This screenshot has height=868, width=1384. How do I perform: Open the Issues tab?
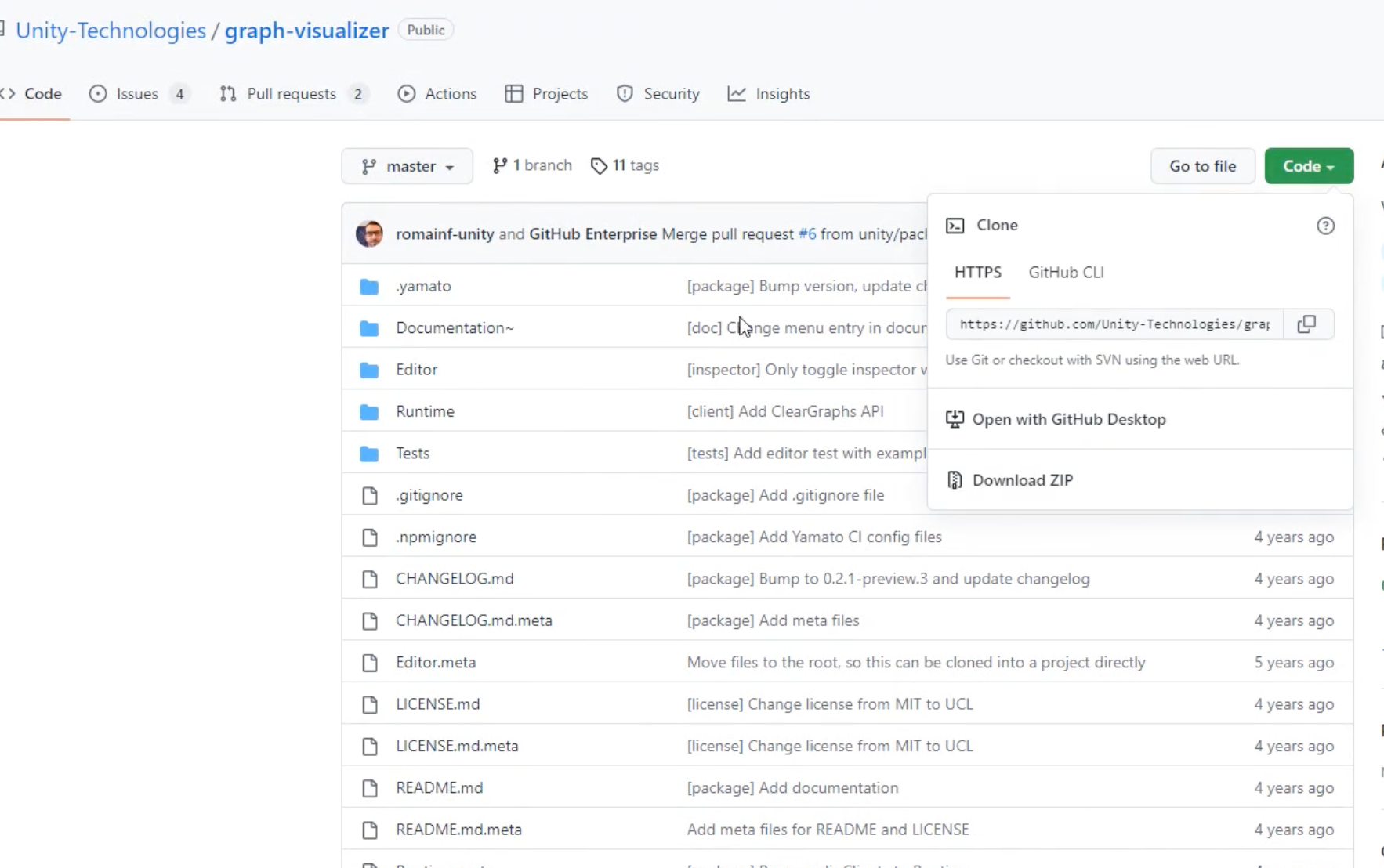[139, 94]
